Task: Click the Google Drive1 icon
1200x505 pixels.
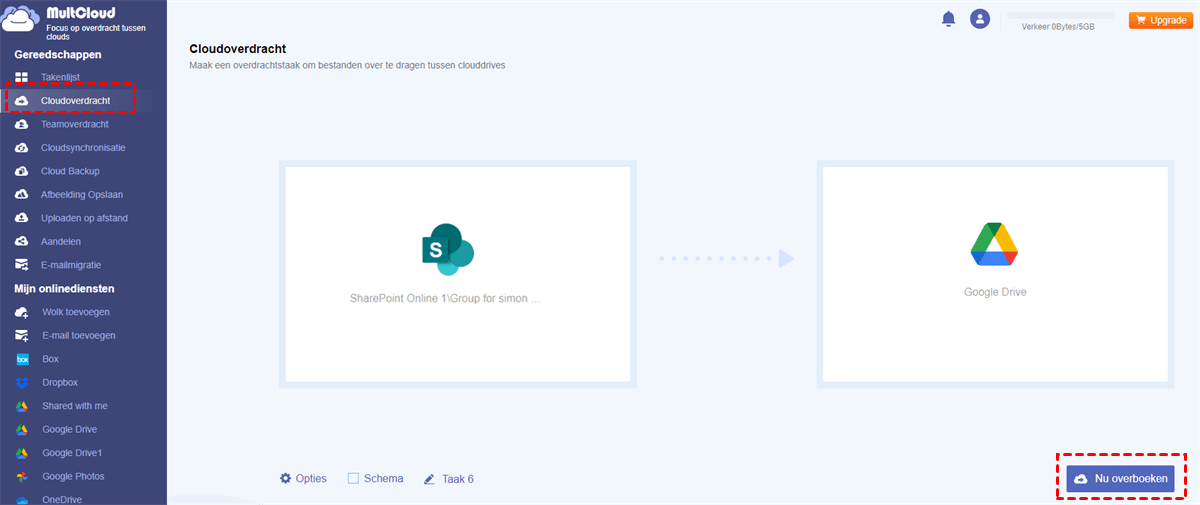Action: click(x=22, y=453)
